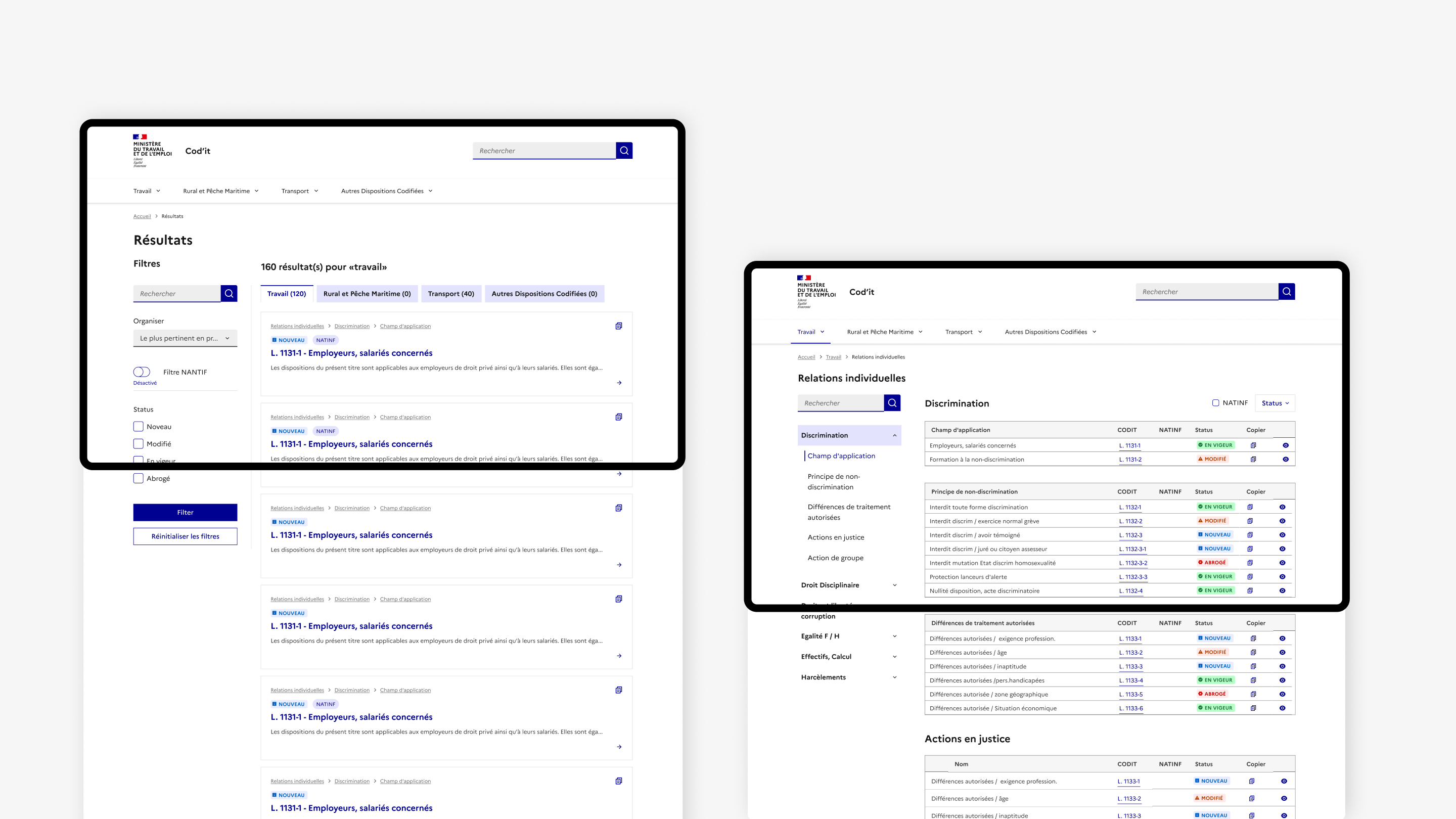
Task: Open the Organiser dropdown 'Le plus pertinent'
Action: [x=186, y=338]
